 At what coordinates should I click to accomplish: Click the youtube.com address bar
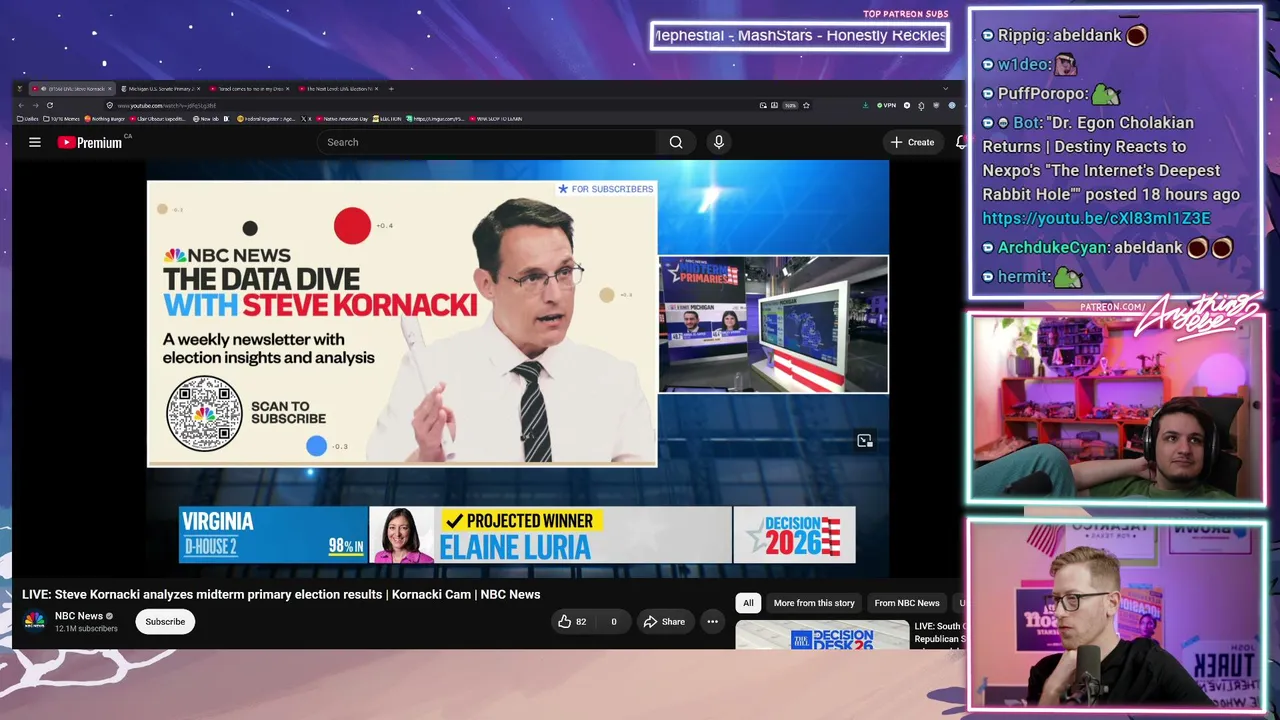point(430,105)
